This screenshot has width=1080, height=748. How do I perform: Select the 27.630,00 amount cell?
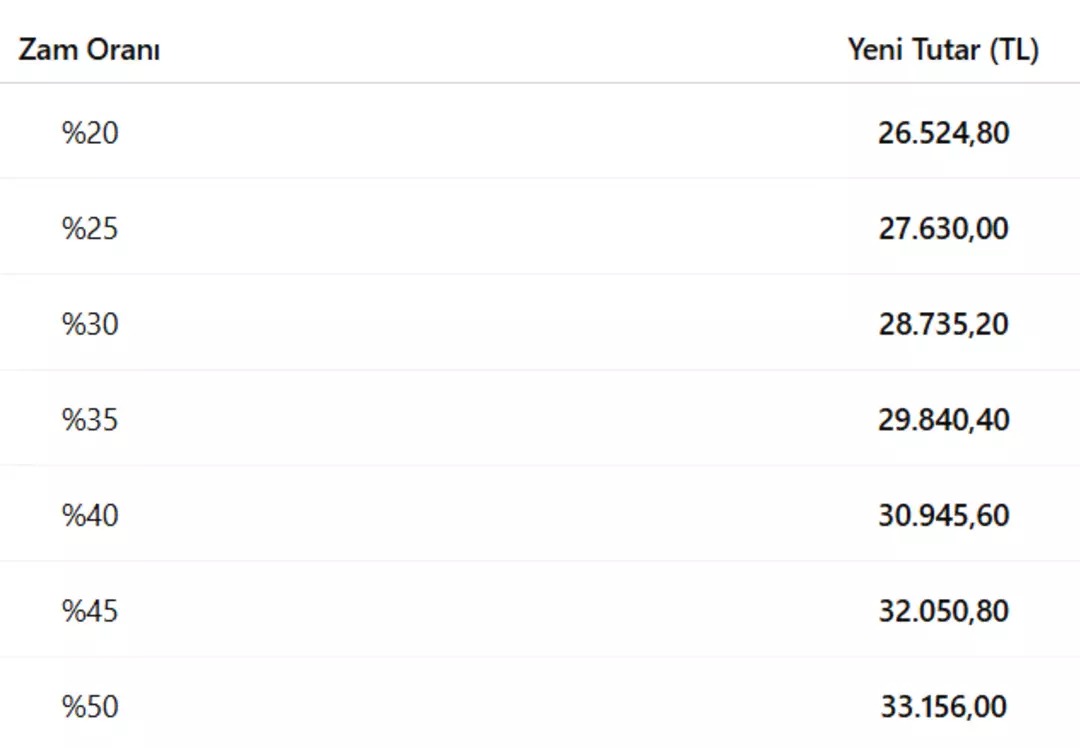tap(943, 228)
